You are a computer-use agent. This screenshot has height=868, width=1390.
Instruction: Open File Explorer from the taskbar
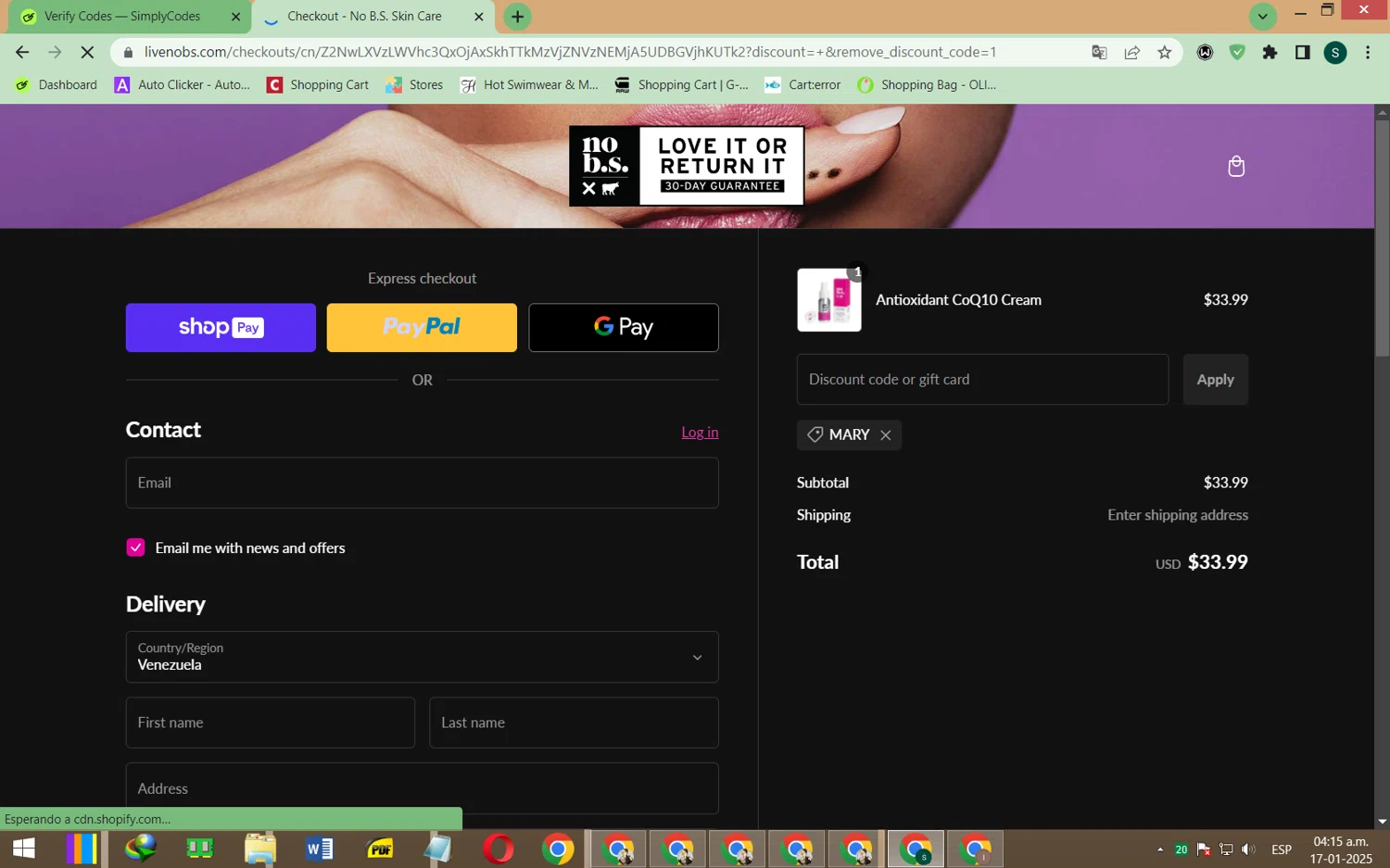(x=259, y=849)
